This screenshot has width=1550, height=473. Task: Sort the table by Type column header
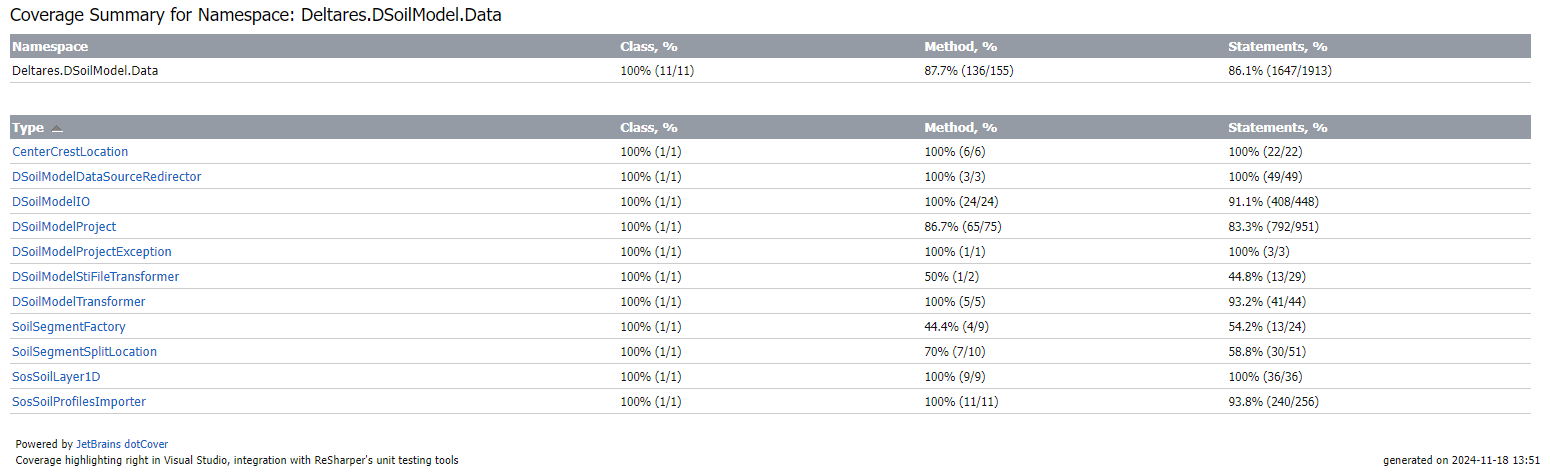(28, 128)
